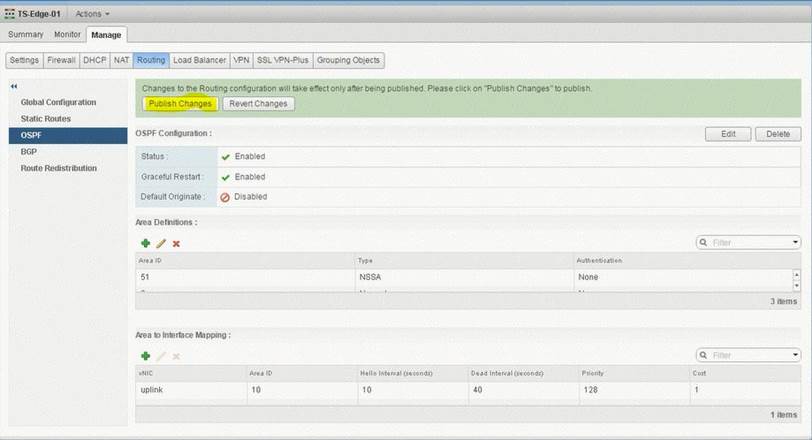Select the uplink row in interface mapping
Screen dimensions: 812x440
(150, 388)
